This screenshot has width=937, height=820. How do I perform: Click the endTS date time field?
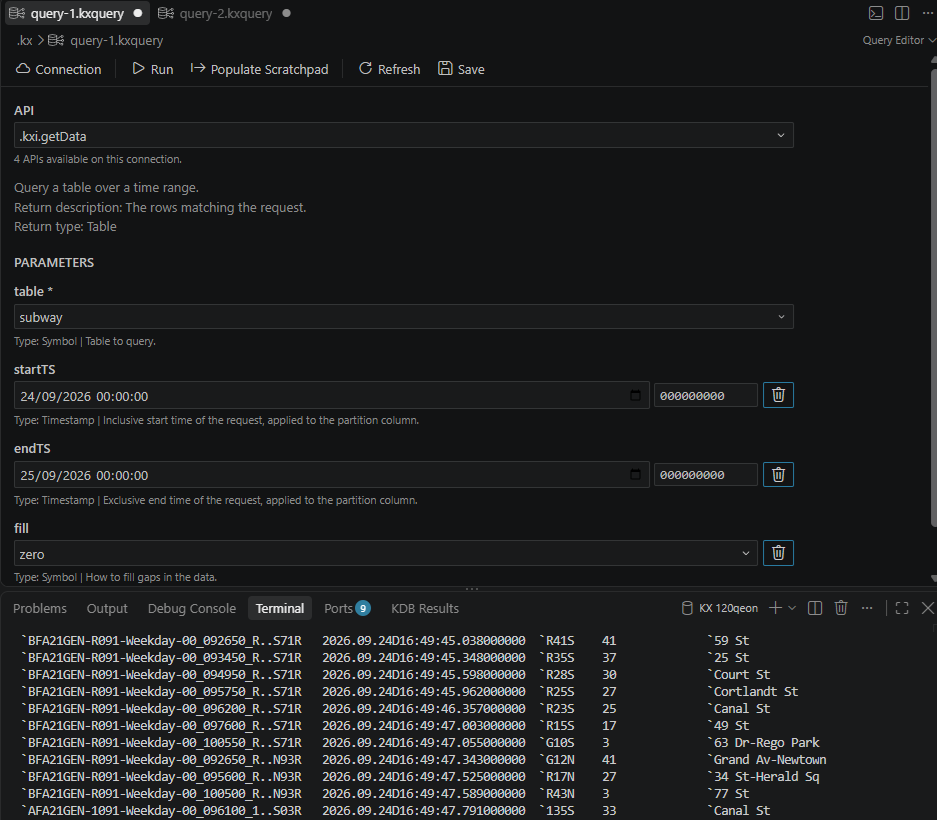(x=332, y=475)
